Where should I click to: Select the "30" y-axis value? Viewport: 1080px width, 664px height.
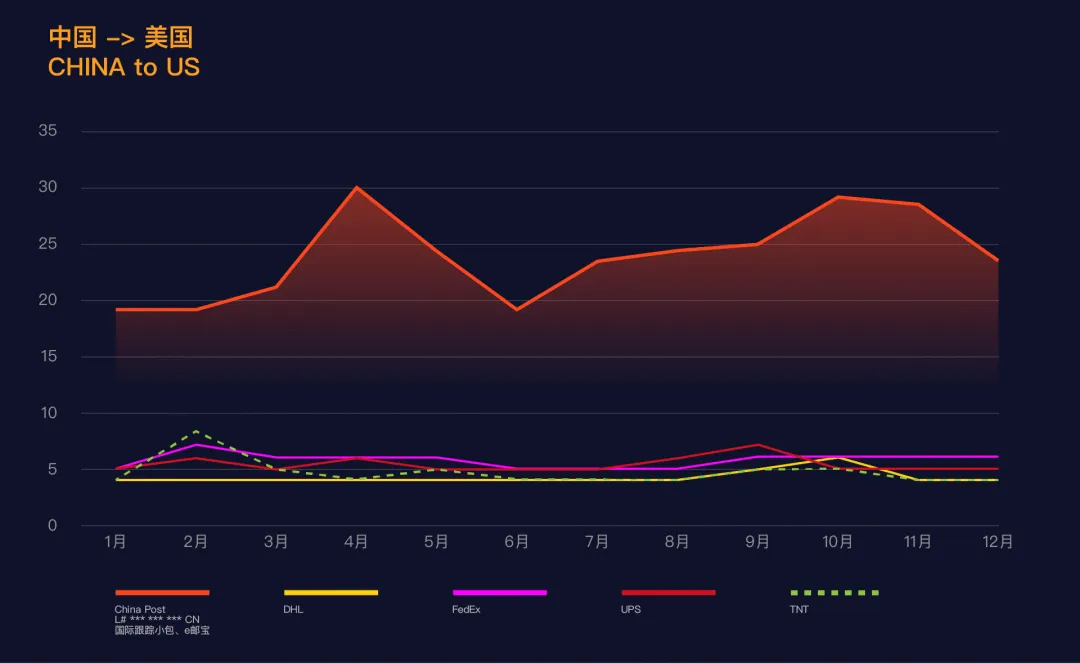pyautogui.click(x=48, y=187)
